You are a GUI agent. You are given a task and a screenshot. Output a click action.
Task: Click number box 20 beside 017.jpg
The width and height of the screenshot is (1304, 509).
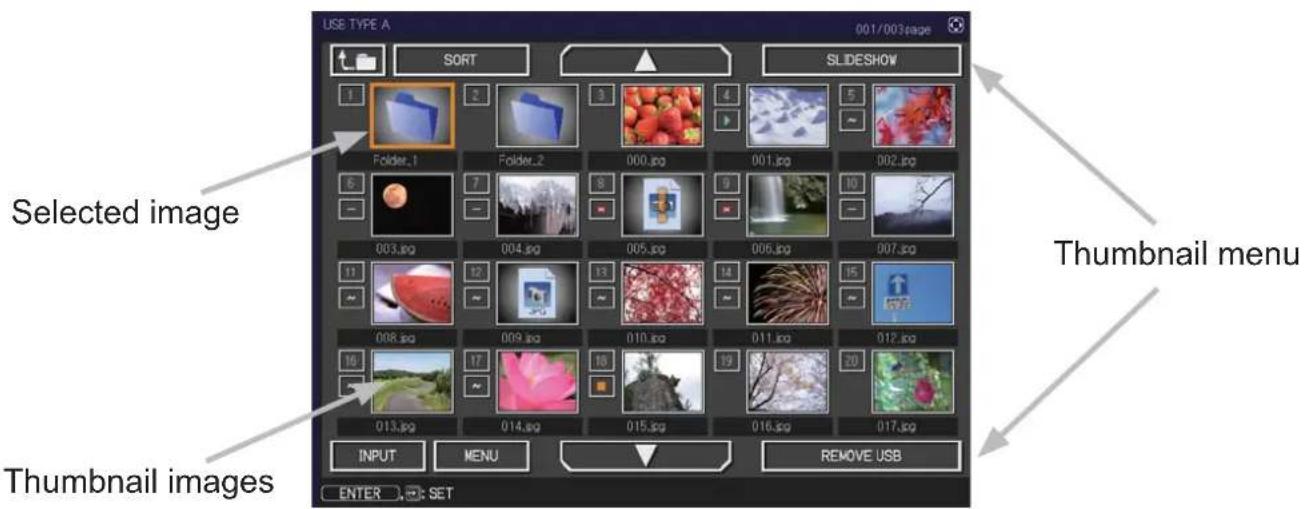click(x=853, y=361)
